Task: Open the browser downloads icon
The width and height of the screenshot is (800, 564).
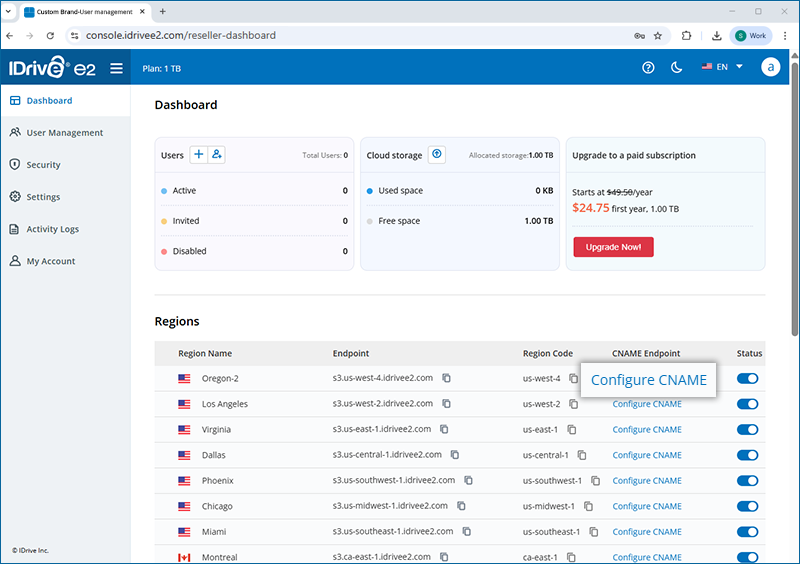Action: point(716,35)
